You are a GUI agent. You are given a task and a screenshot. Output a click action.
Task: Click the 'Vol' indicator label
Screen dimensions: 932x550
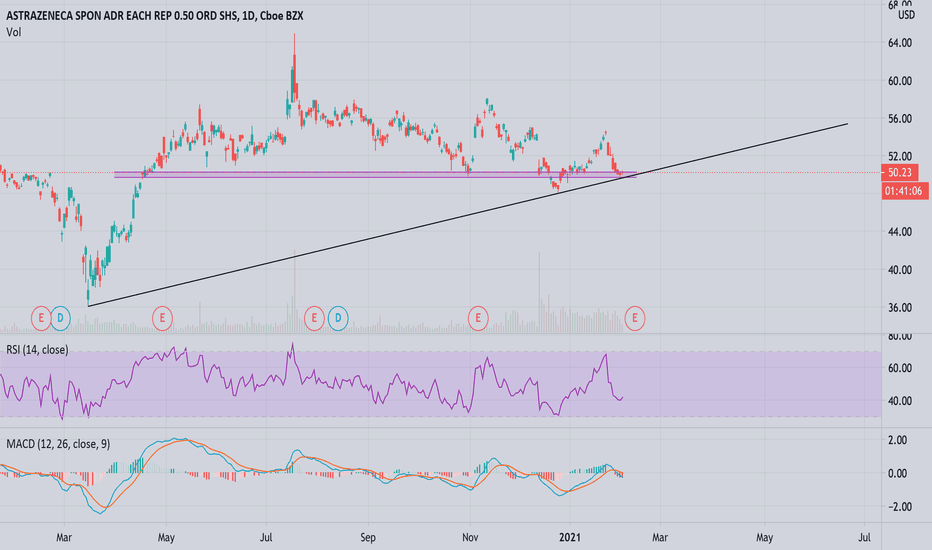coord(14,32)
